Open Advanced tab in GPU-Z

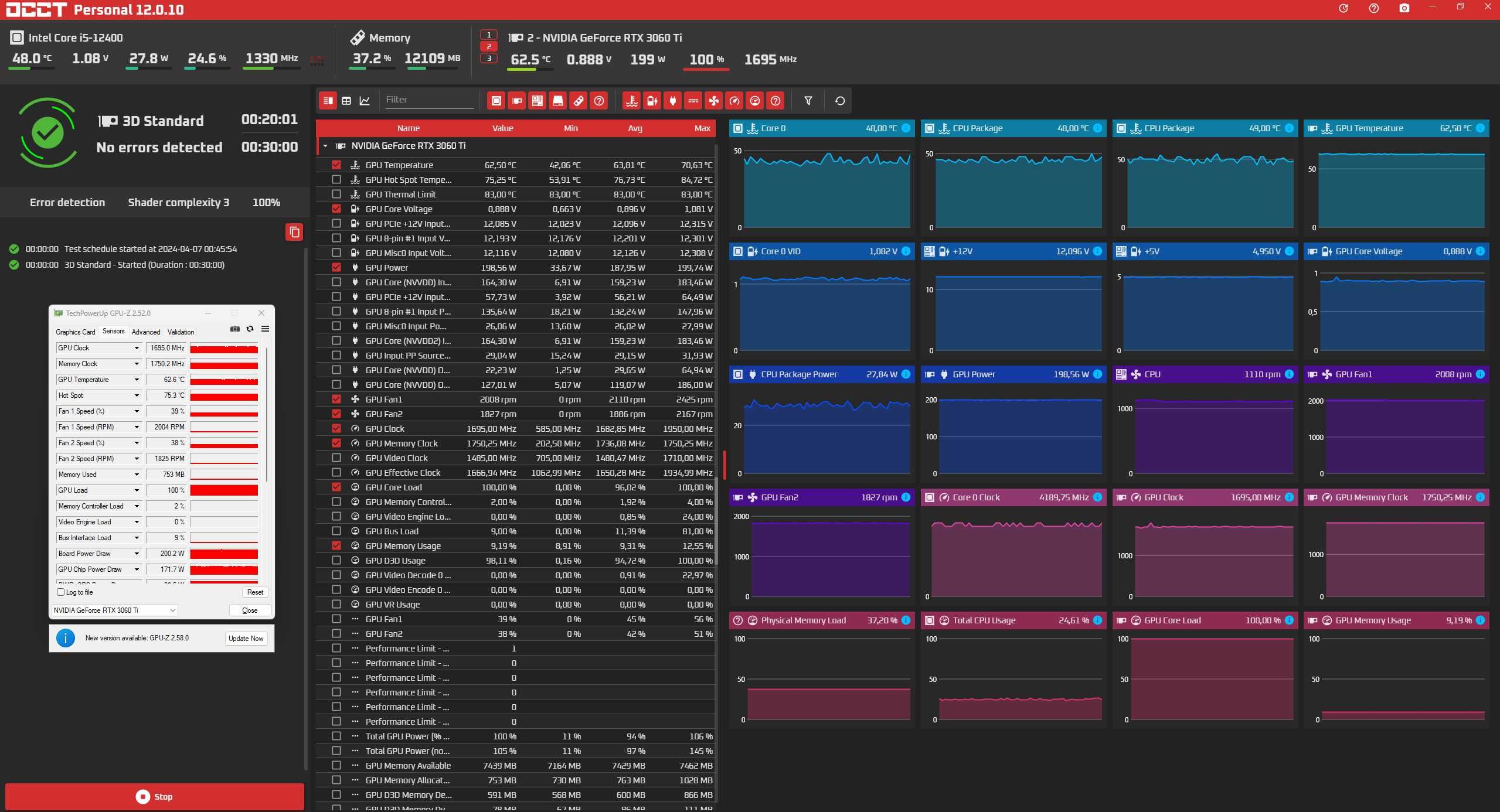pos(146,332)
